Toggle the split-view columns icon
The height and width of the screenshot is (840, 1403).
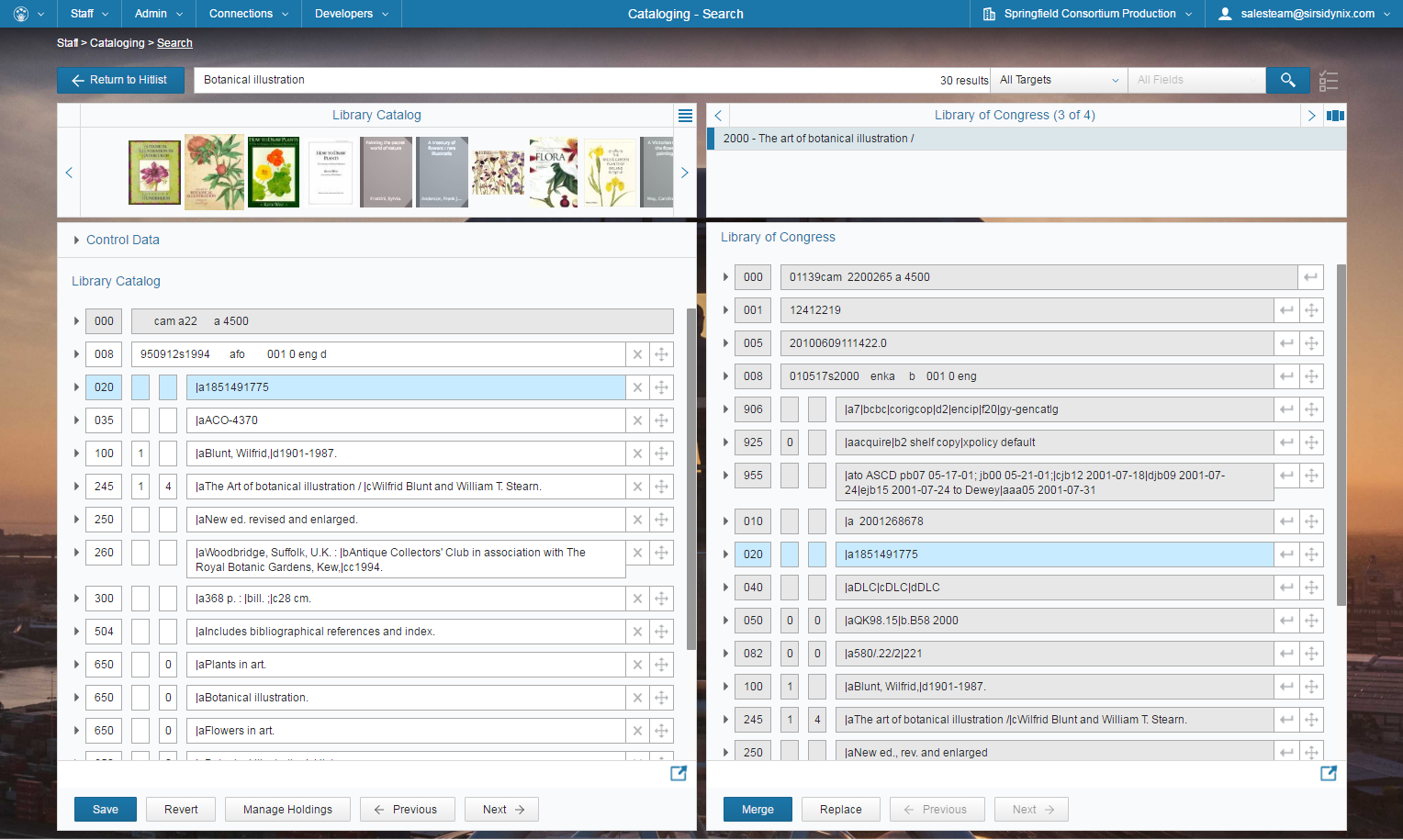(x=1335, y=116)
